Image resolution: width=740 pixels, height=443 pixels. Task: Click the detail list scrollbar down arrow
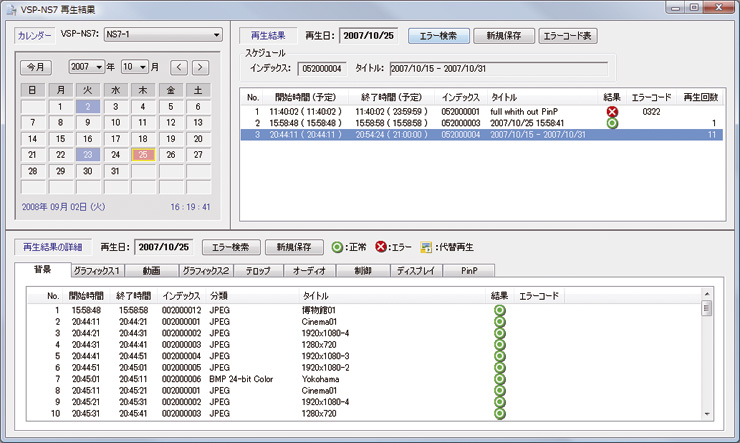click(x=708, y=411)
